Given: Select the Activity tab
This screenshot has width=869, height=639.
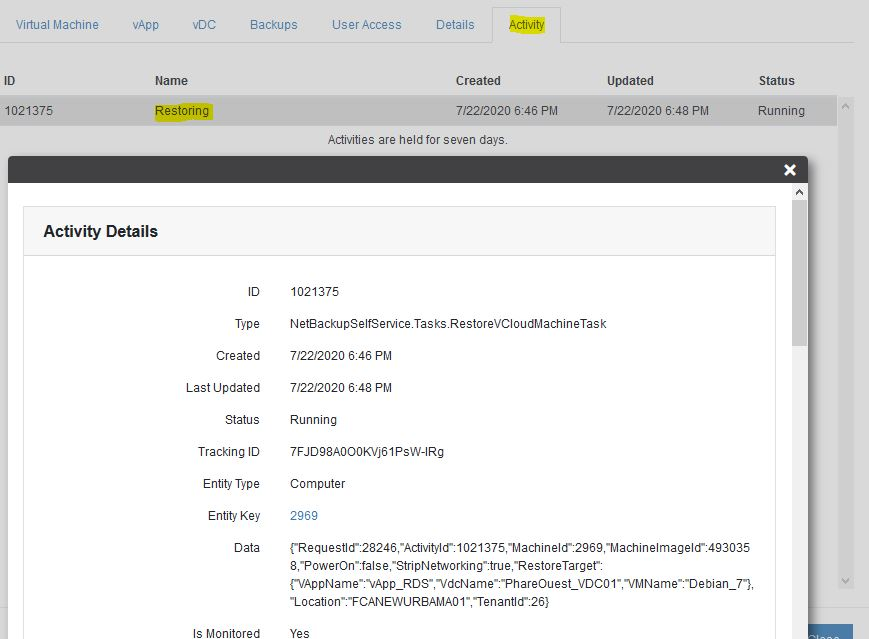Looking at the screenshot, I should pos(526,25).
